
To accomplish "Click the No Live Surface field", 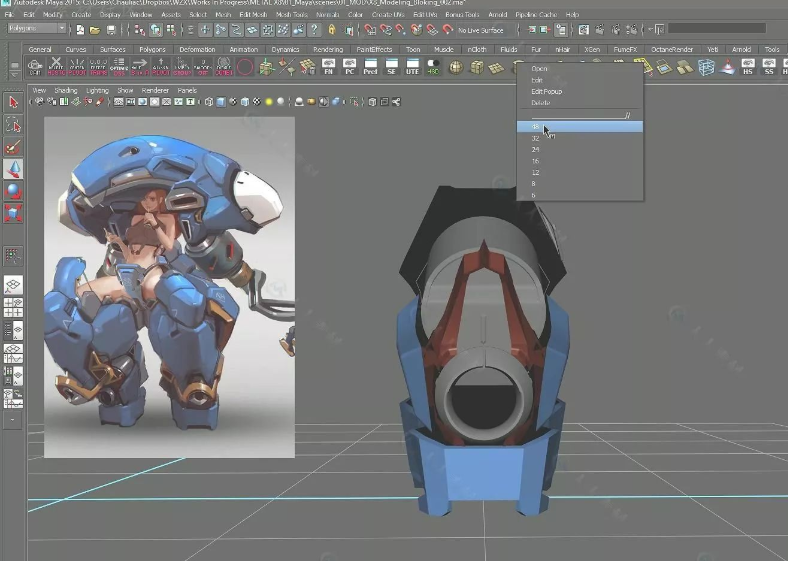I will pos(481,30).
